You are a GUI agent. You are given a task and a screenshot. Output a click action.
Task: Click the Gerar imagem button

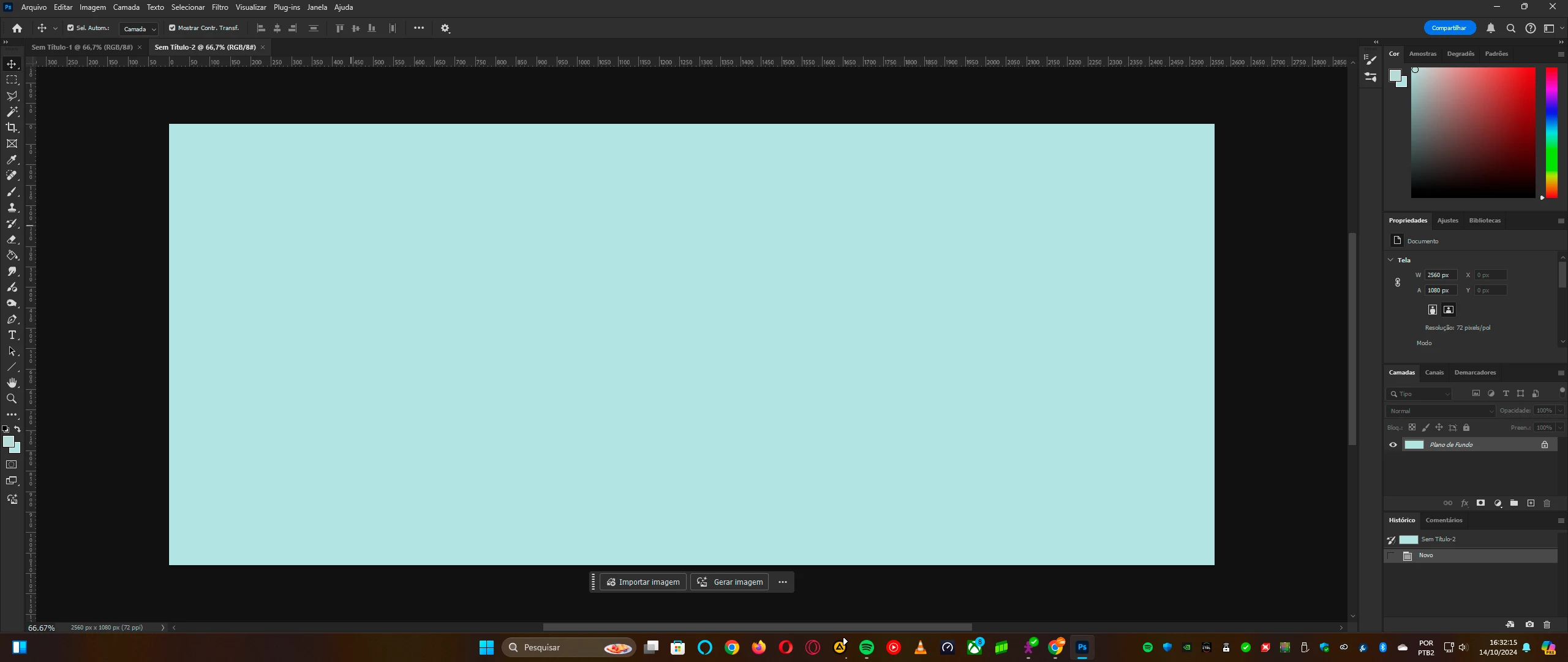click(729, 582)
